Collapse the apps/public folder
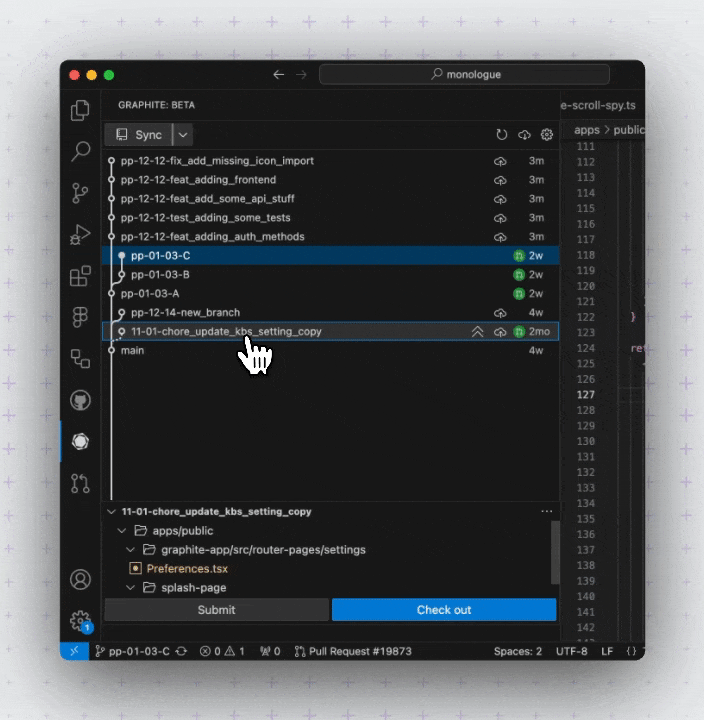 (x=122, y=531)
